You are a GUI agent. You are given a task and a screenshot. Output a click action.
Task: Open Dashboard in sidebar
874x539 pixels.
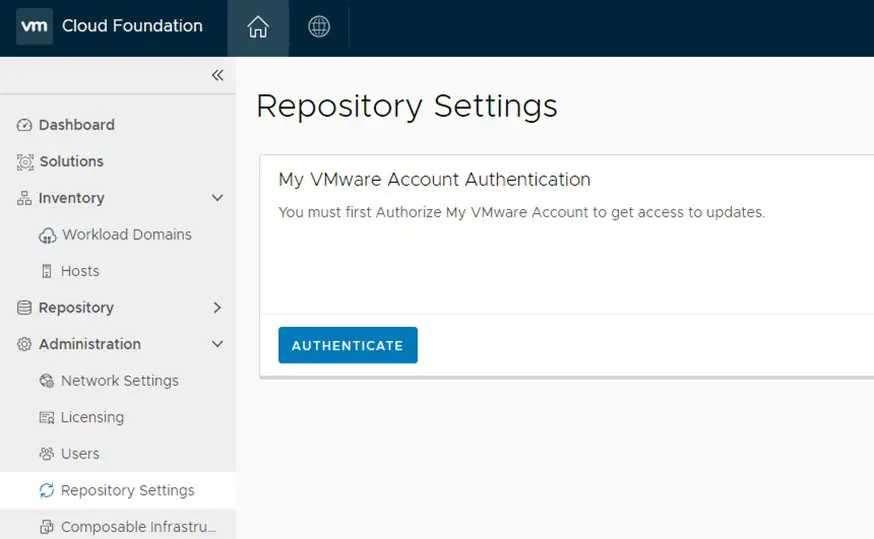point(76,125)
